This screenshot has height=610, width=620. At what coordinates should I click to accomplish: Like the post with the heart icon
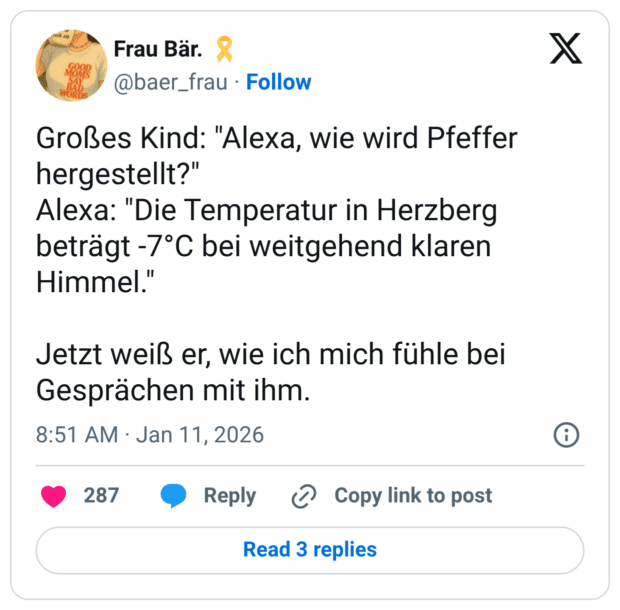point(53,495)
